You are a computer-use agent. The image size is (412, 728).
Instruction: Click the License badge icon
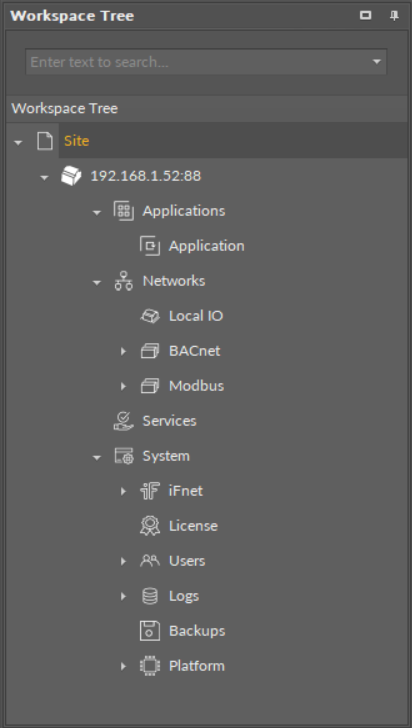pyautogui.click(x=150, y=526)
